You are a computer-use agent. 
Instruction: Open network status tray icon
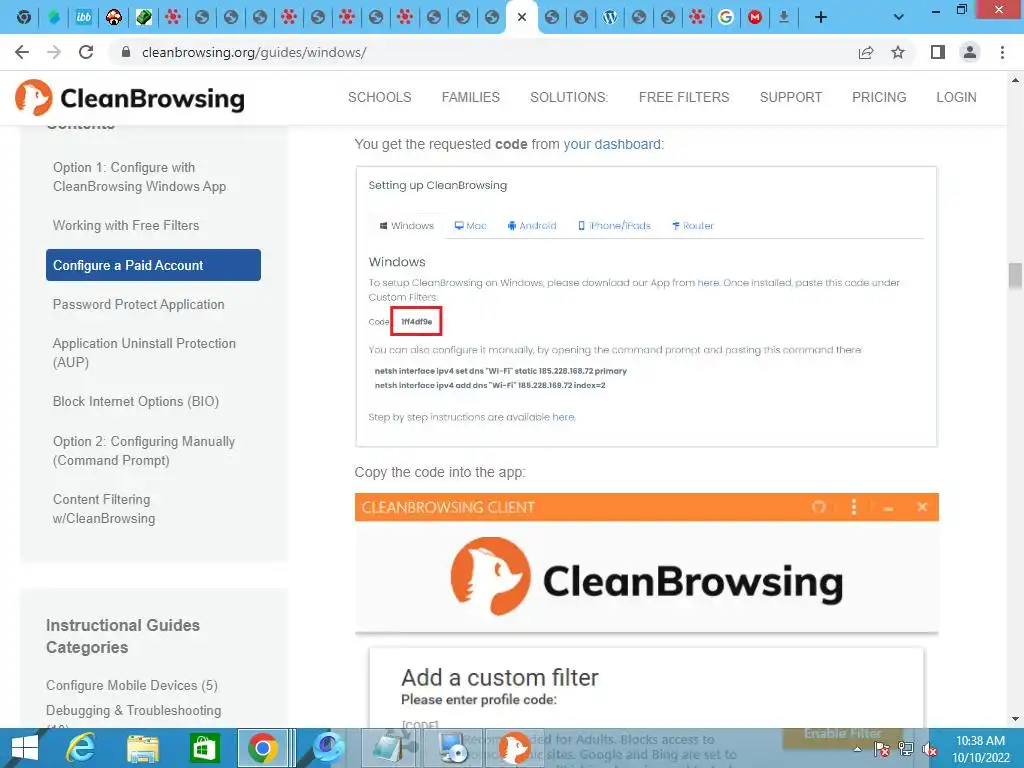[x=906, y=749]
